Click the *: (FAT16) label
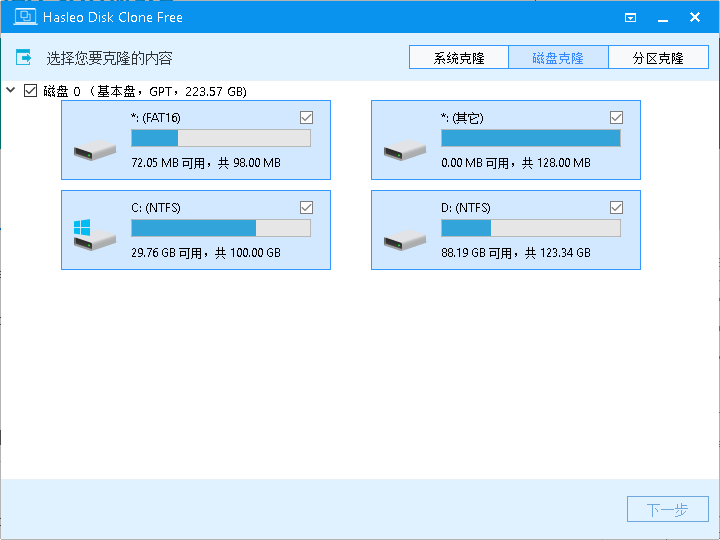 click(x=156, y=118)
